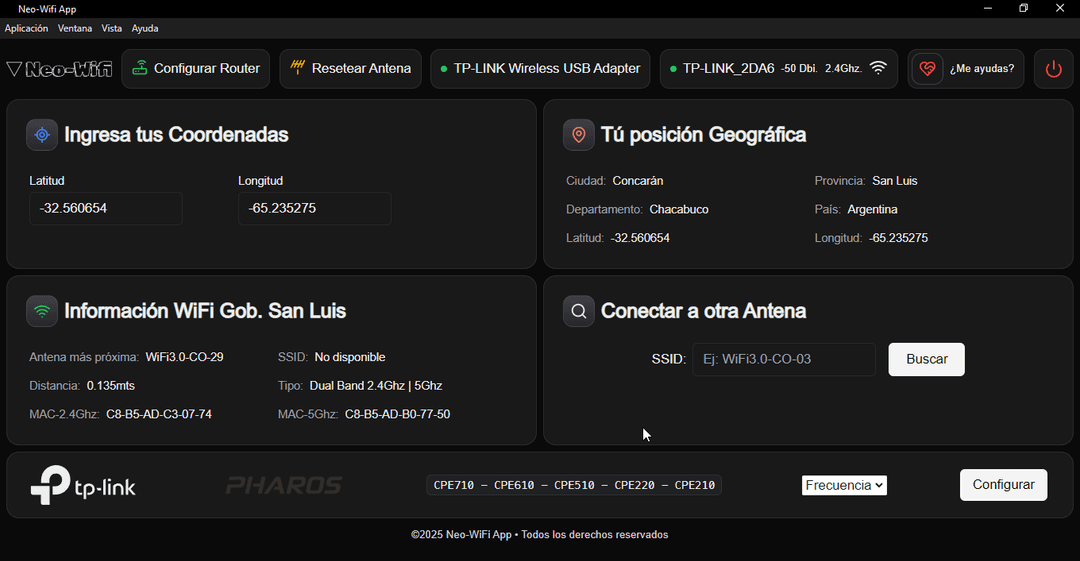The height and width of the screenshot is (561, 1080).
Task: Click the ¿Me ayudas? button
Action: click(x=966, y=69)
